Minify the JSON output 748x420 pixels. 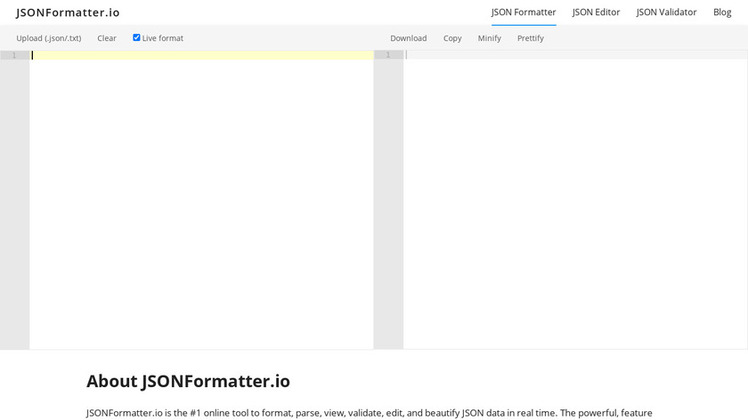click(x=489, y=38)
